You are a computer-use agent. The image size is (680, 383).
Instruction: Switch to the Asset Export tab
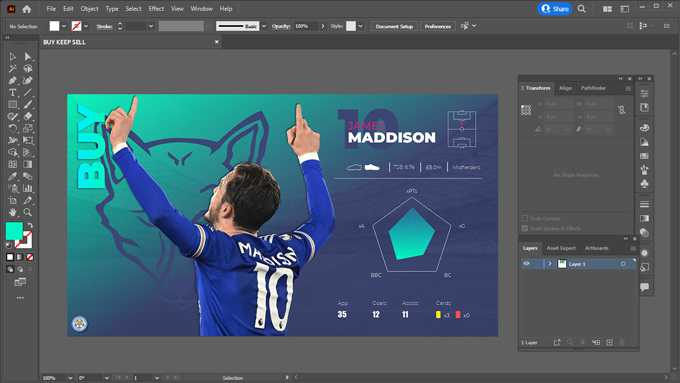pos(561,248)
